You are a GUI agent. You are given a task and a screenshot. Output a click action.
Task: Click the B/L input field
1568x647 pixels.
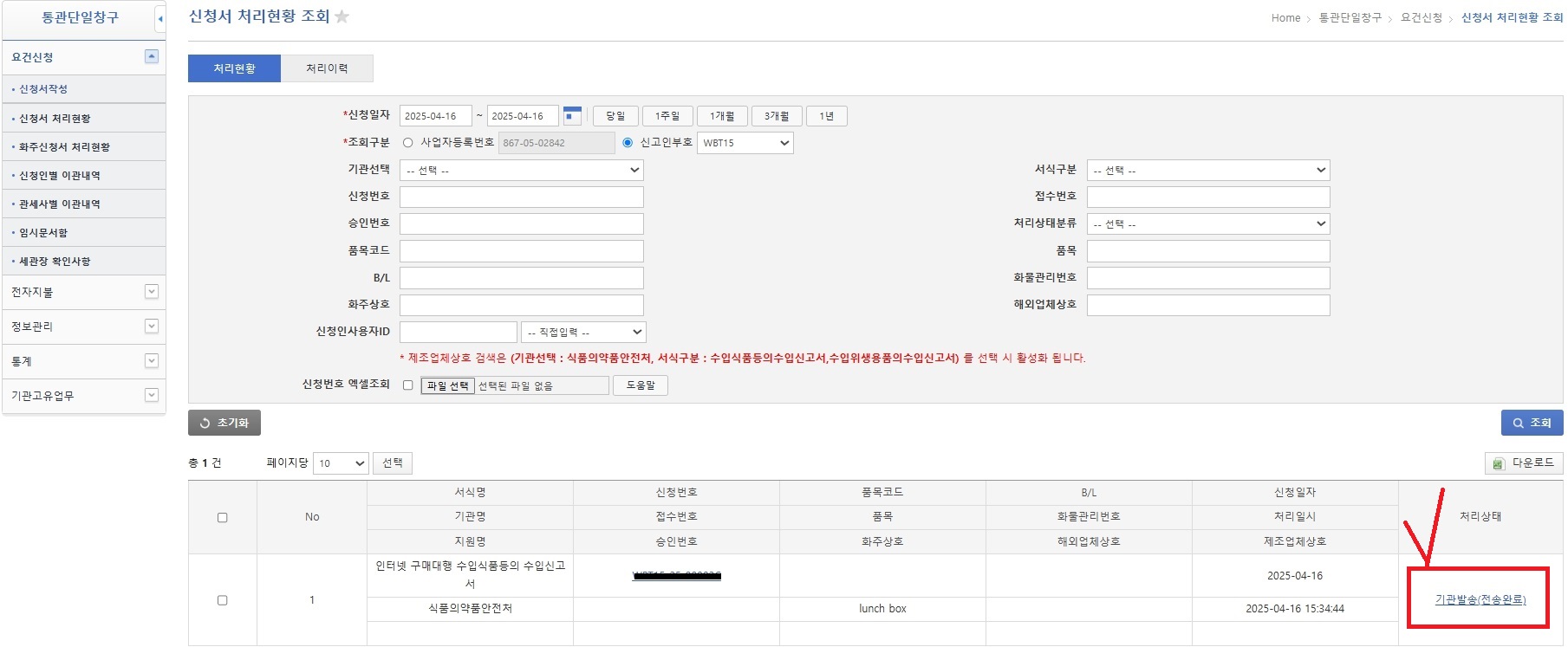point(522,278)
